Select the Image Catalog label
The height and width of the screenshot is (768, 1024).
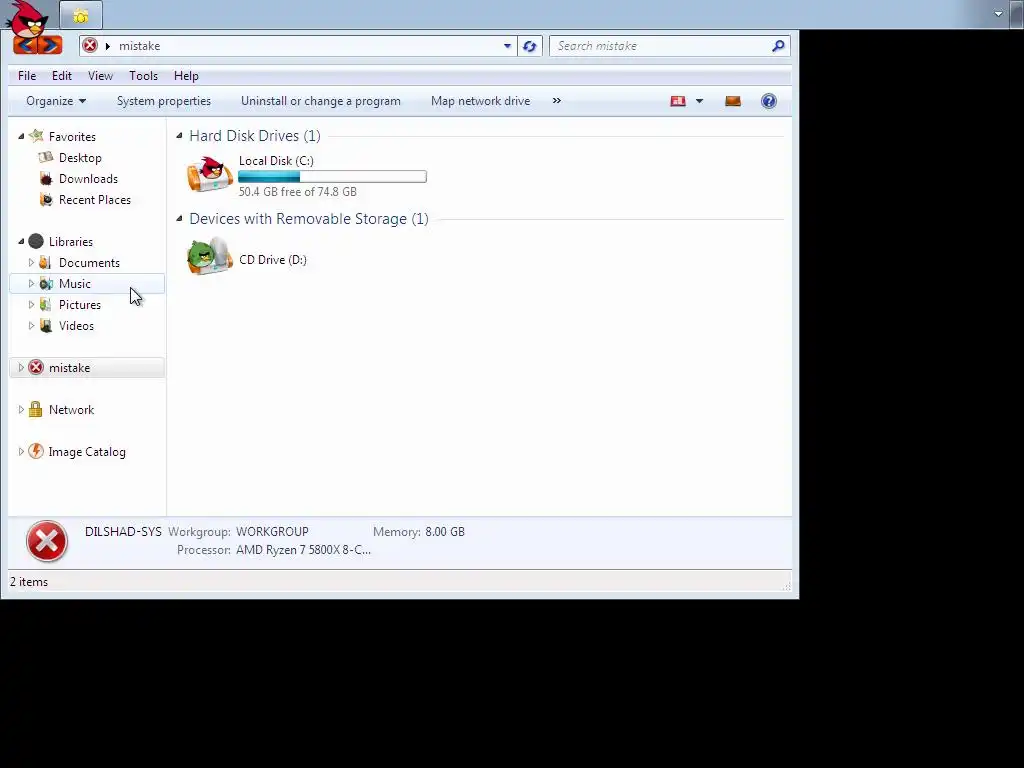point(87,451)
